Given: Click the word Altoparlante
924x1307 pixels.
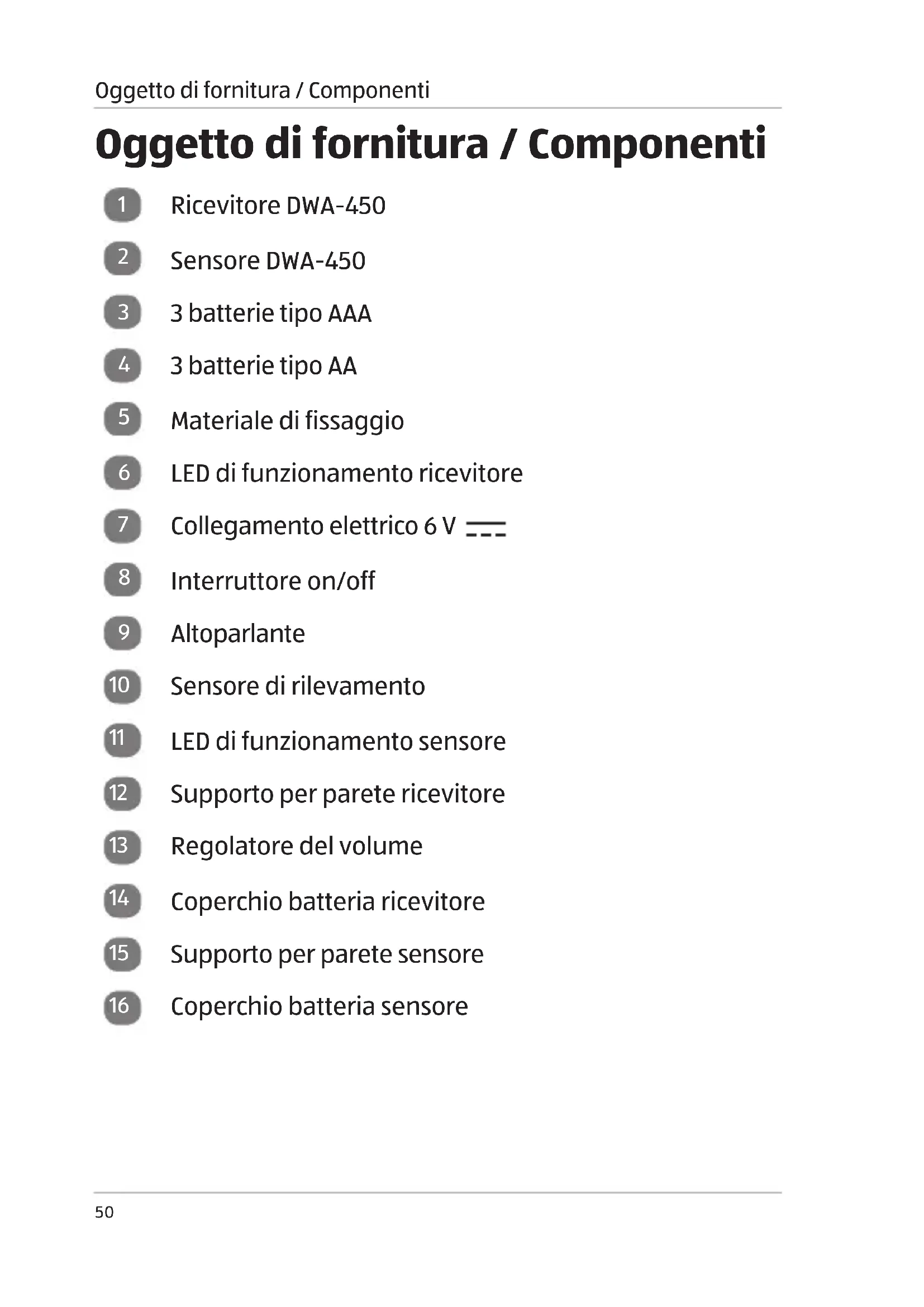Looking at the screenshot, I should pos(238,634).
